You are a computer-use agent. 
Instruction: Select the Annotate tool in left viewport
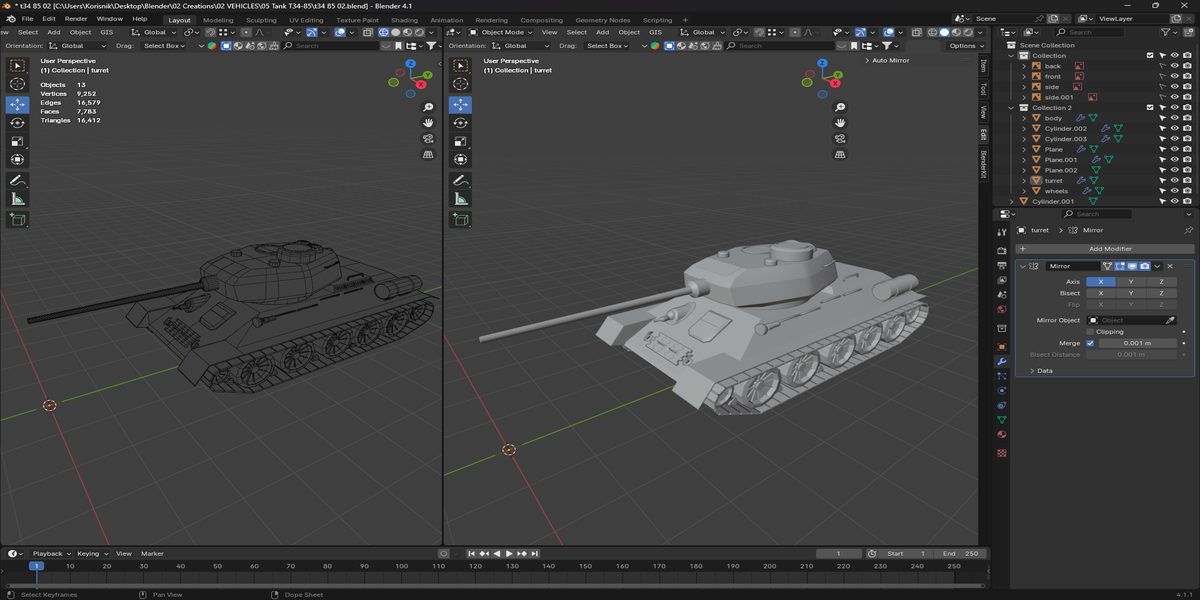click(x=17, y=181)
